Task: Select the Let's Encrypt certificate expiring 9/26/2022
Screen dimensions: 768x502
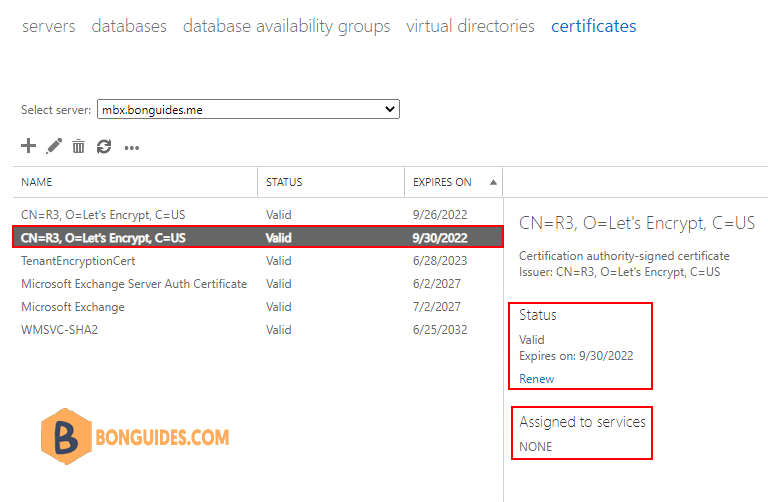Action: (x=258, y=215)
